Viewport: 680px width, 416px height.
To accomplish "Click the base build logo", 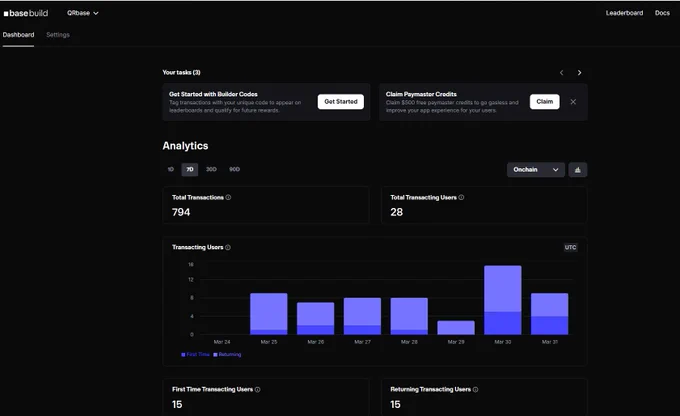I will 26,13.
